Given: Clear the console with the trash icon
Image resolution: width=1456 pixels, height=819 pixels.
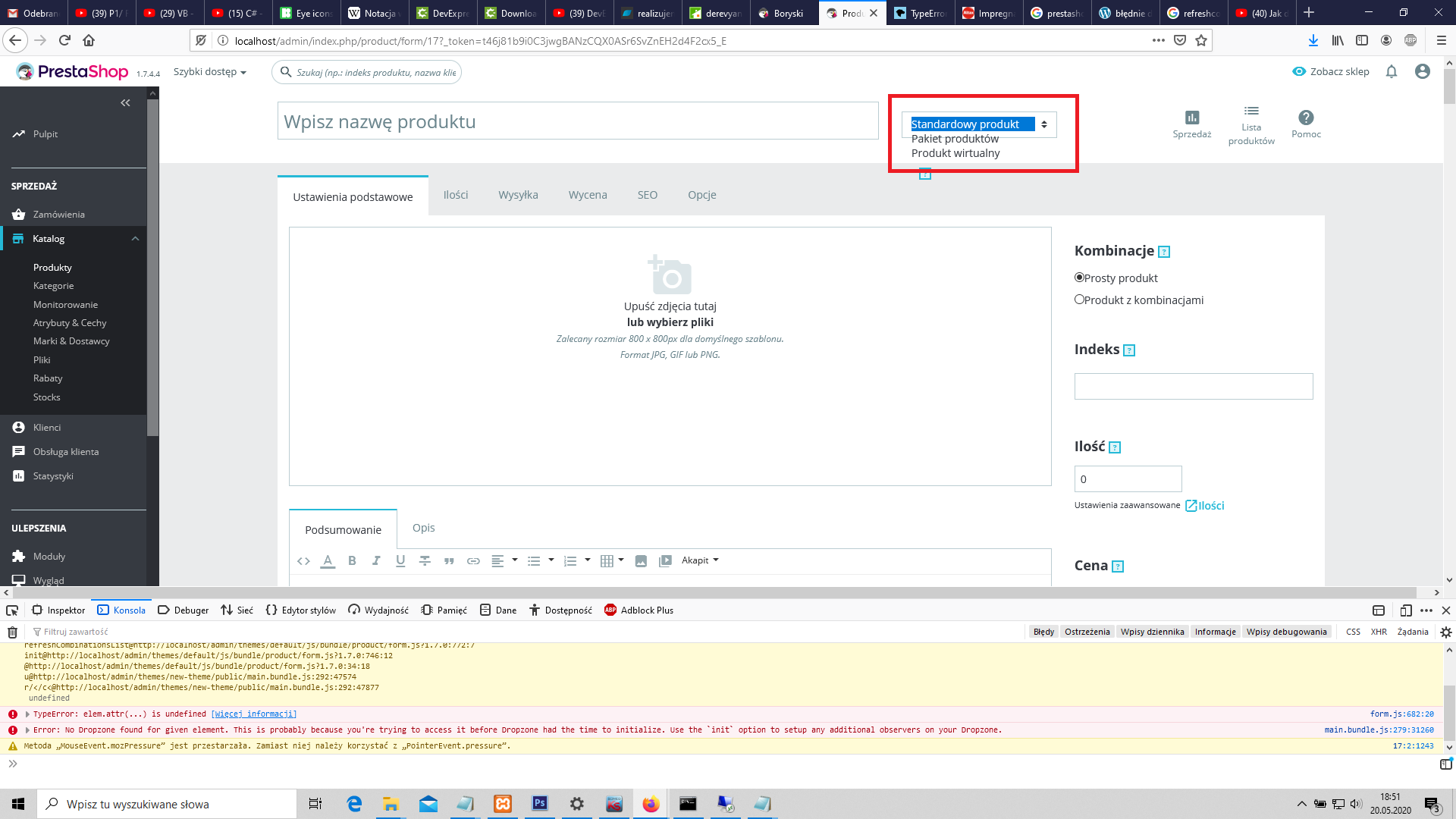Looking at the screenshot, I should [x=12, y=632].
